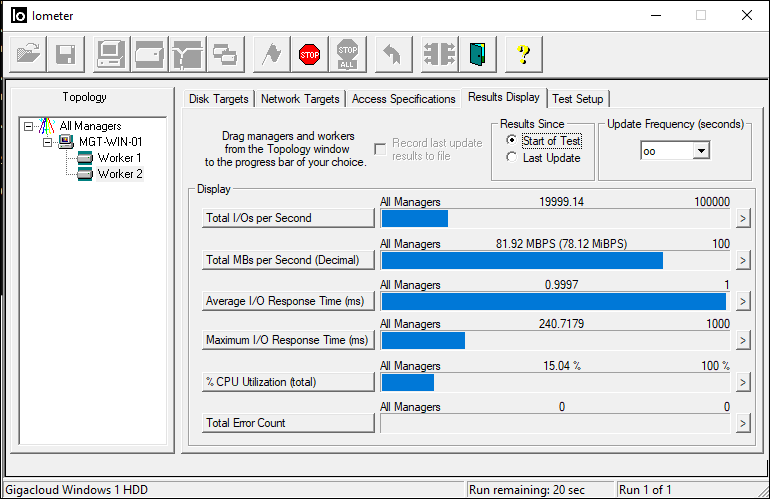Click the Total I/Os per Second button
Screen dimensions: 770x499
(x=288, y=218)
